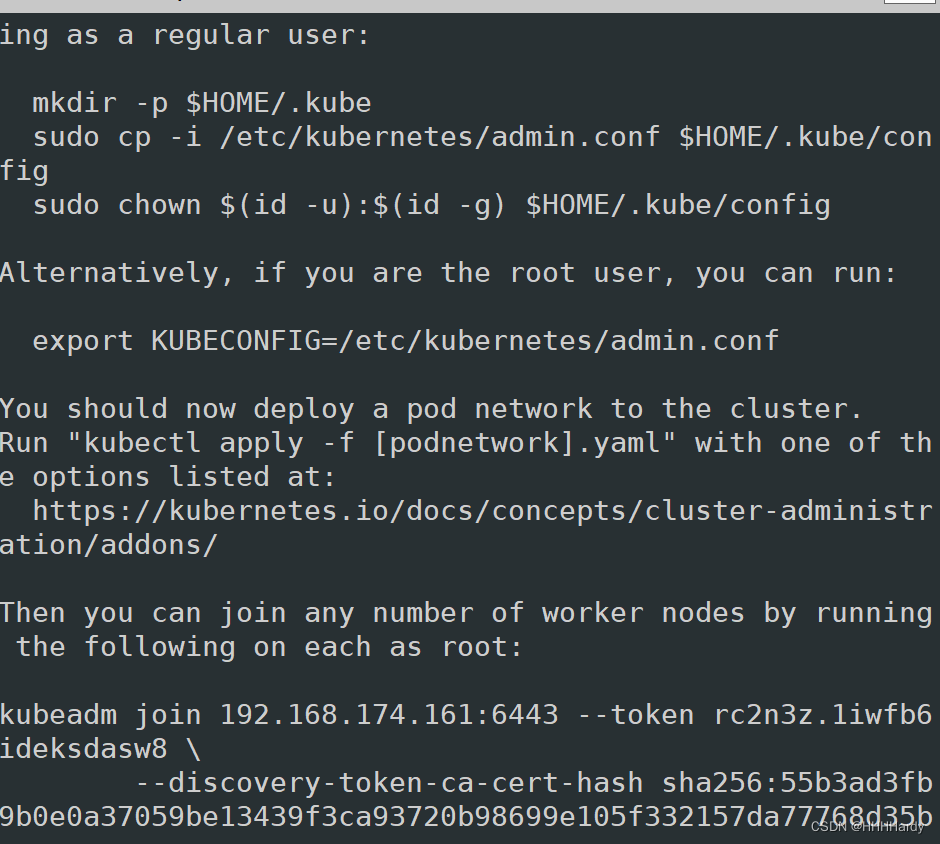Click the "ing as a regular user:" line

(185, 36)
